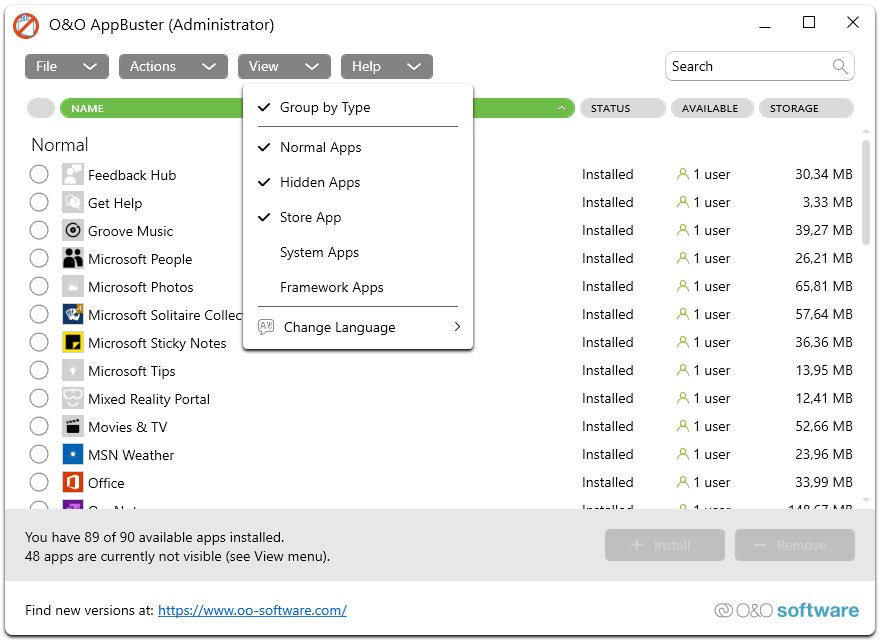Toggle the select-all circle in header
This screenshot has height=640, width=880.
pyautogui.click(x=41, y=108)
